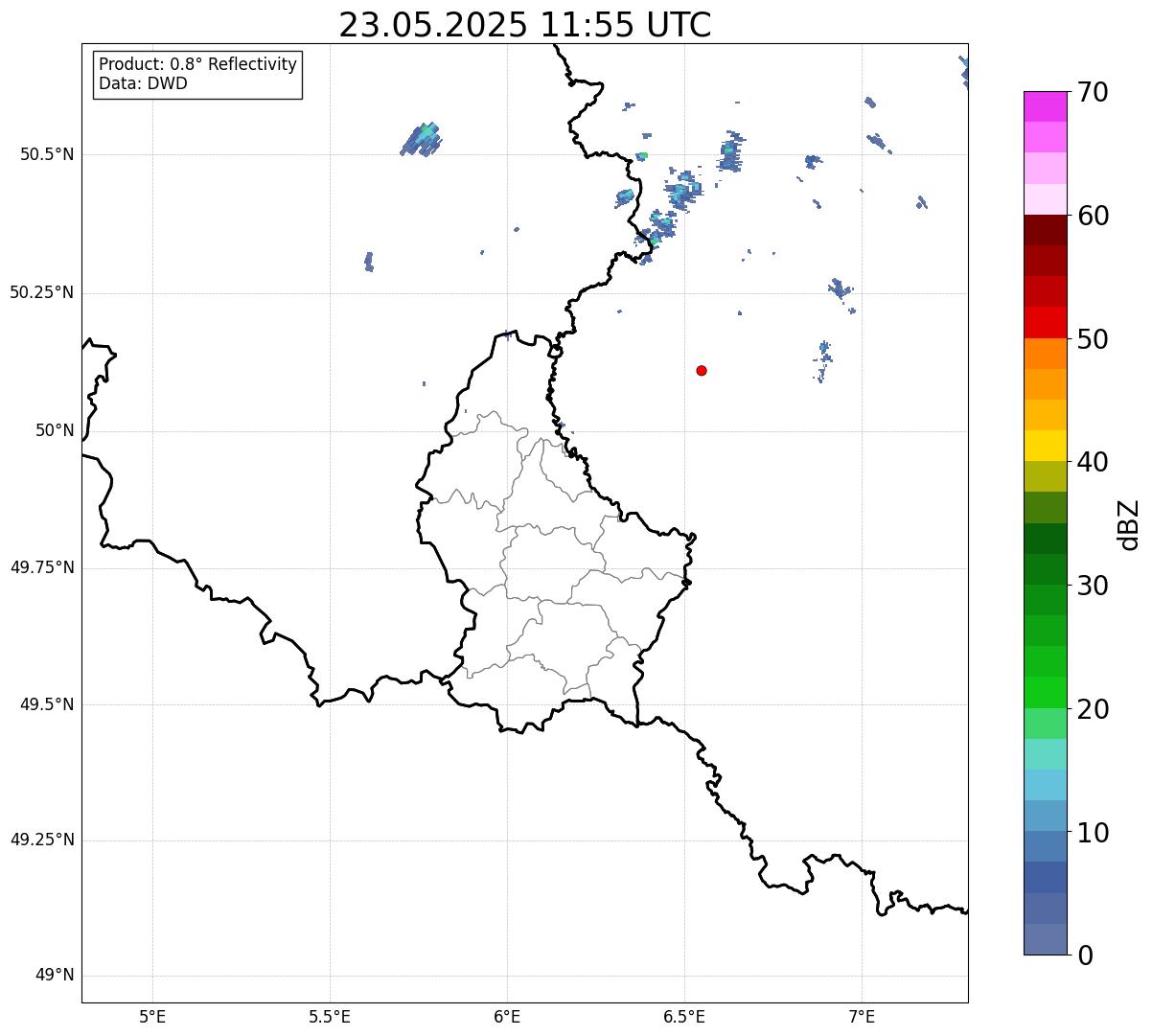Click the 49.5°N latitude label

click(x=47, y=704)
